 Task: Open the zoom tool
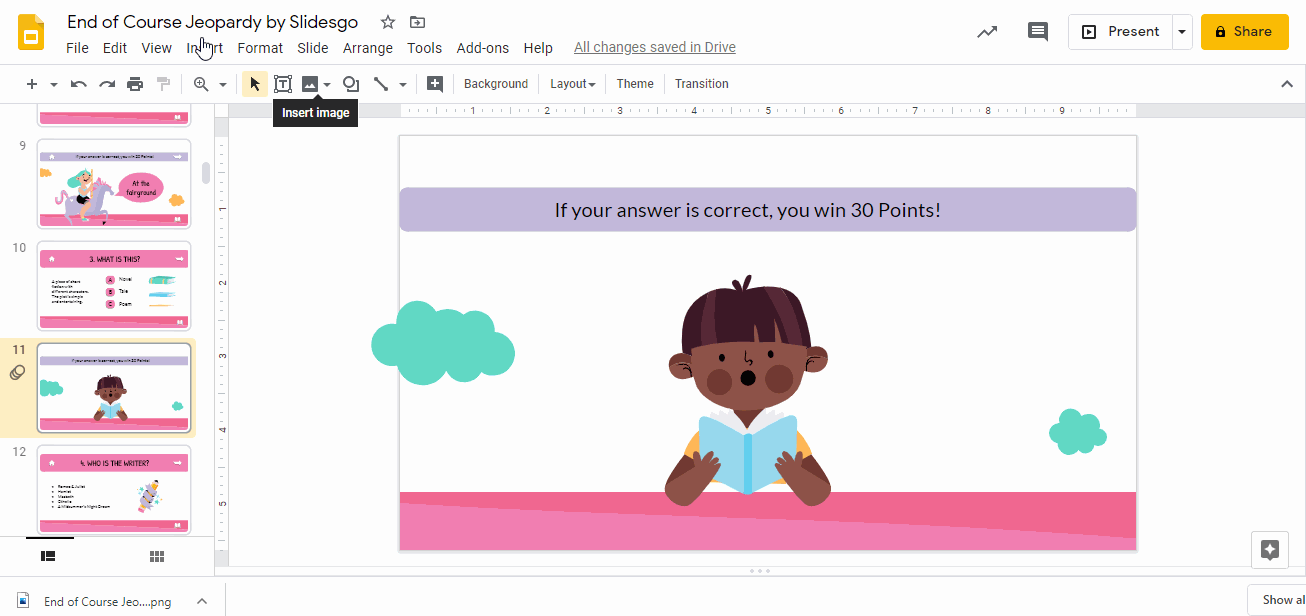point(202,84)
